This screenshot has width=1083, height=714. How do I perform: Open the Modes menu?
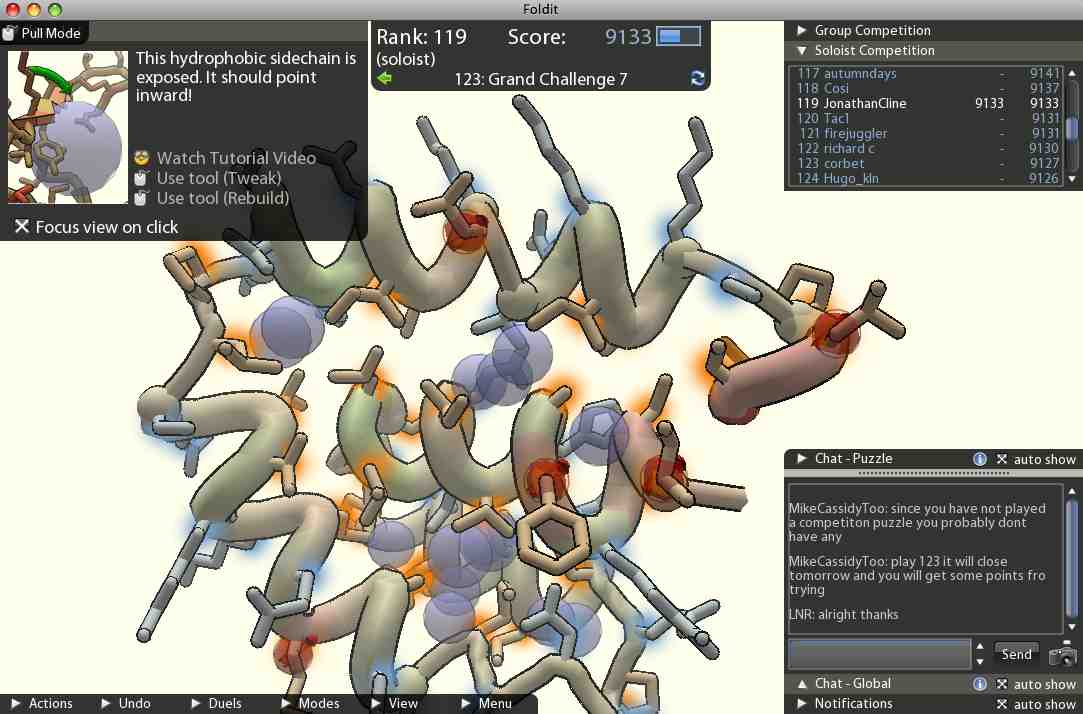318,703
